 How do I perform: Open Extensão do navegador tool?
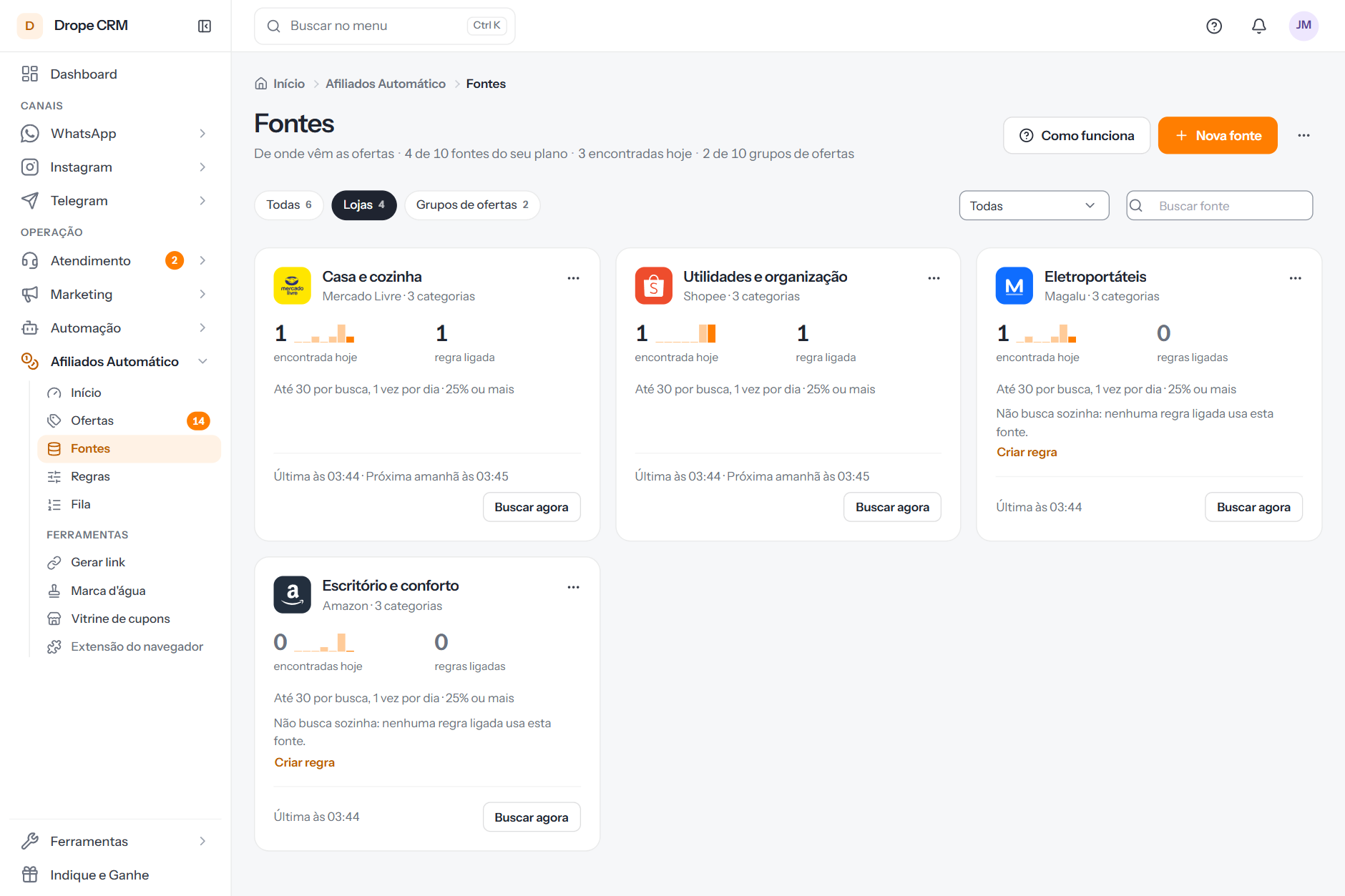coord(129,646)
